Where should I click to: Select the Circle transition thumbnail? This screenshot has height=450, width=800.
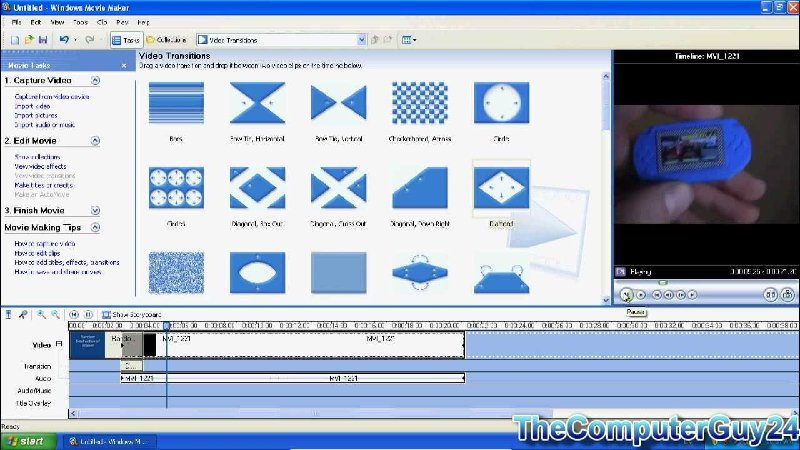click(501, 103)
